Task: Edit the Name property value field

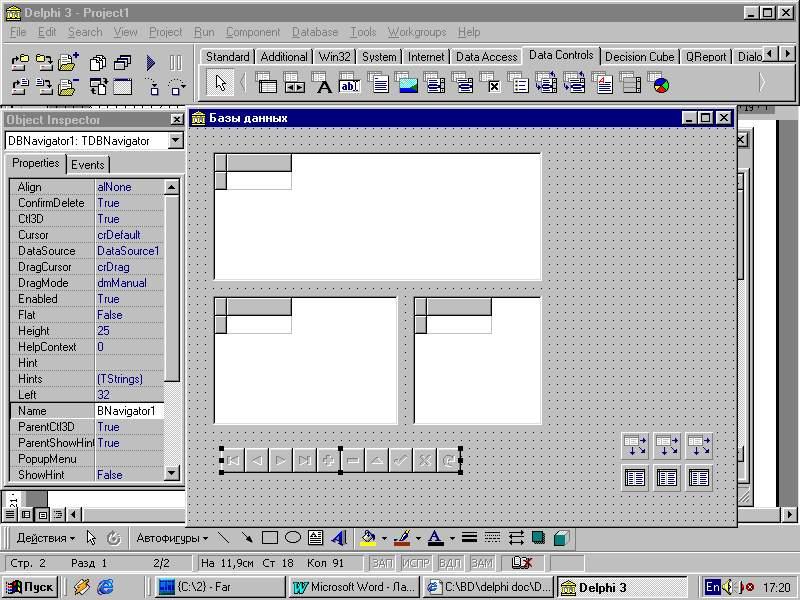Action: [x=129, y=411]
